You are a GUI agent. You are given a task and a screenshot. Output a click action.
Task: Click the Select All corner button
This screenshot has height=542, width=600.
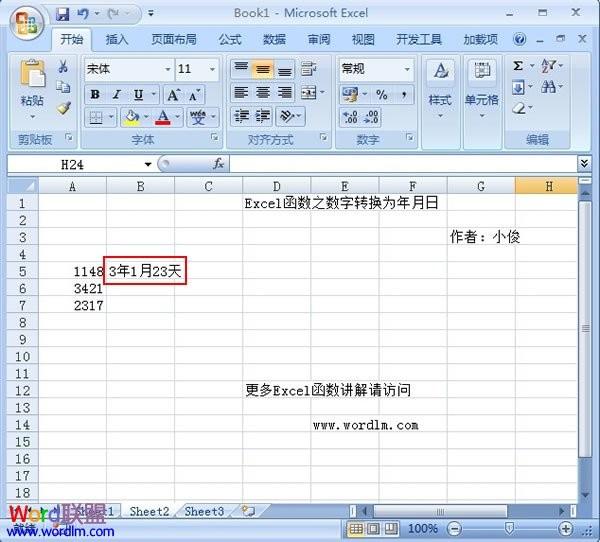pyautogui.click(x=23, y=186)
